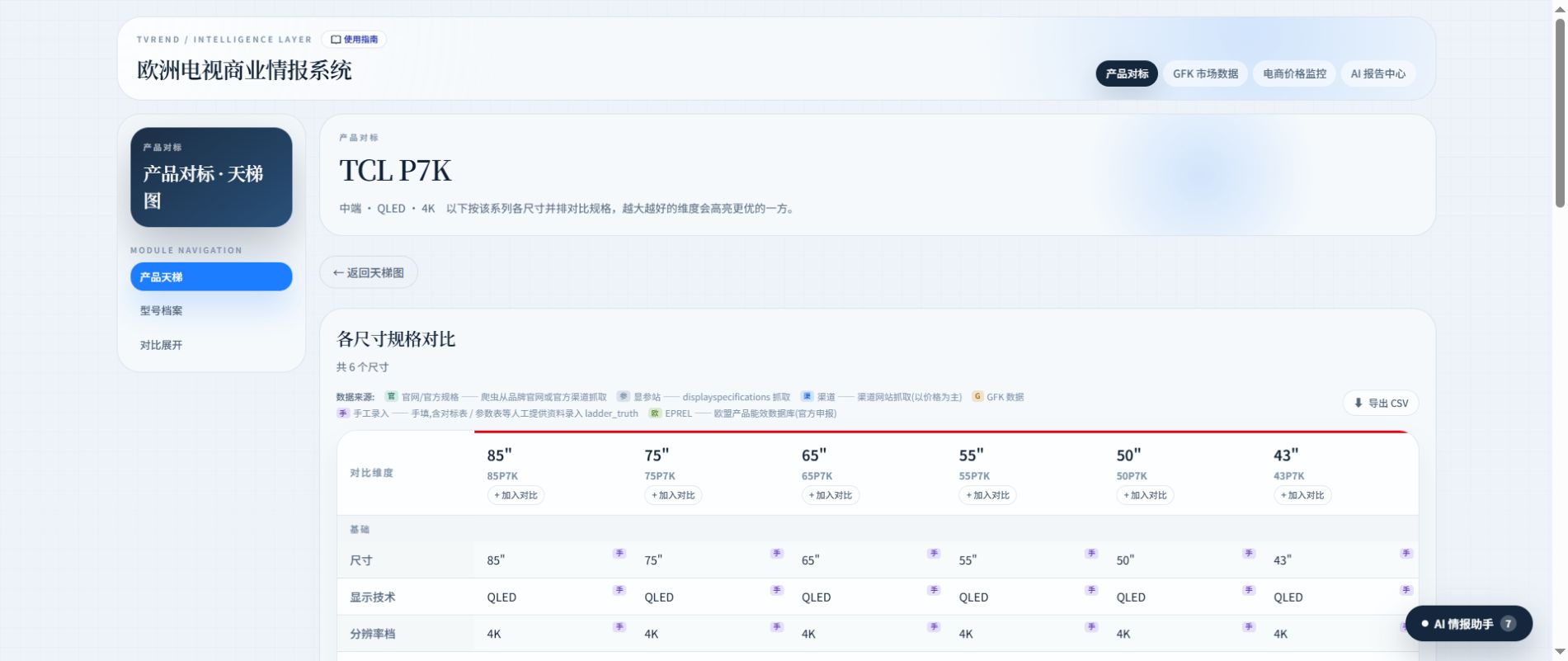The image size is (1568, 661).
Task: Click source badge in 85" 显示技术 cell
Action: pos(619,590)
